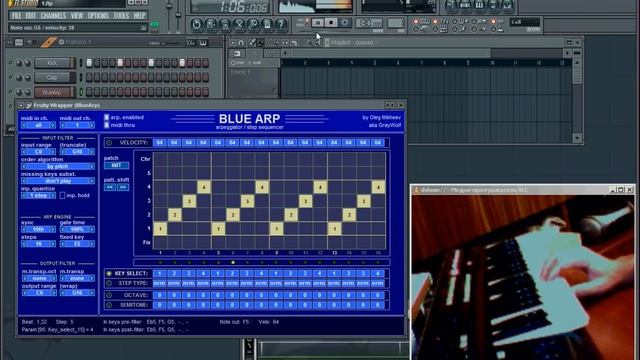Open the EDIT menu

[31, 16]
